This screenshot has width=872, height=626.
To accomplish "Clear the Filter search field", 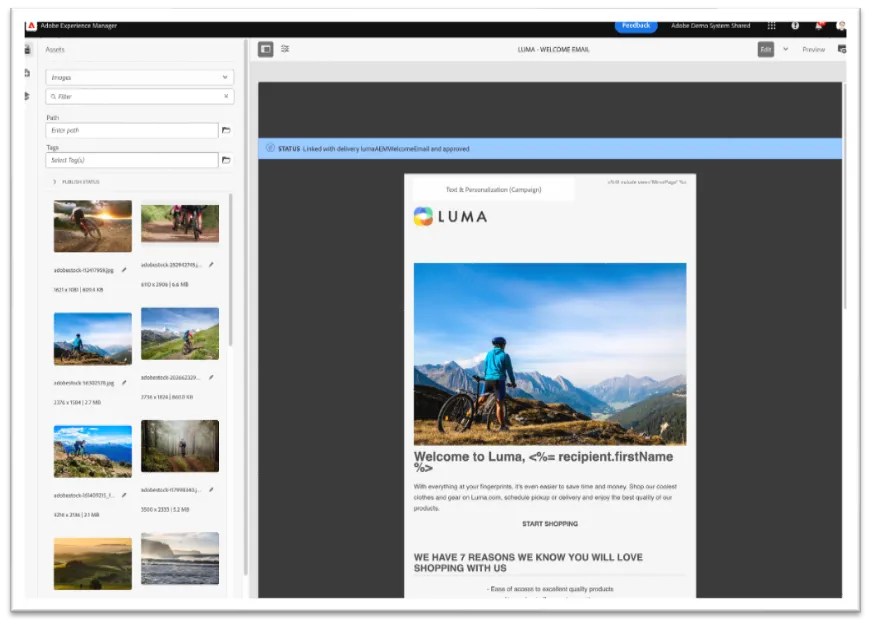I will (x=226, y=96).
